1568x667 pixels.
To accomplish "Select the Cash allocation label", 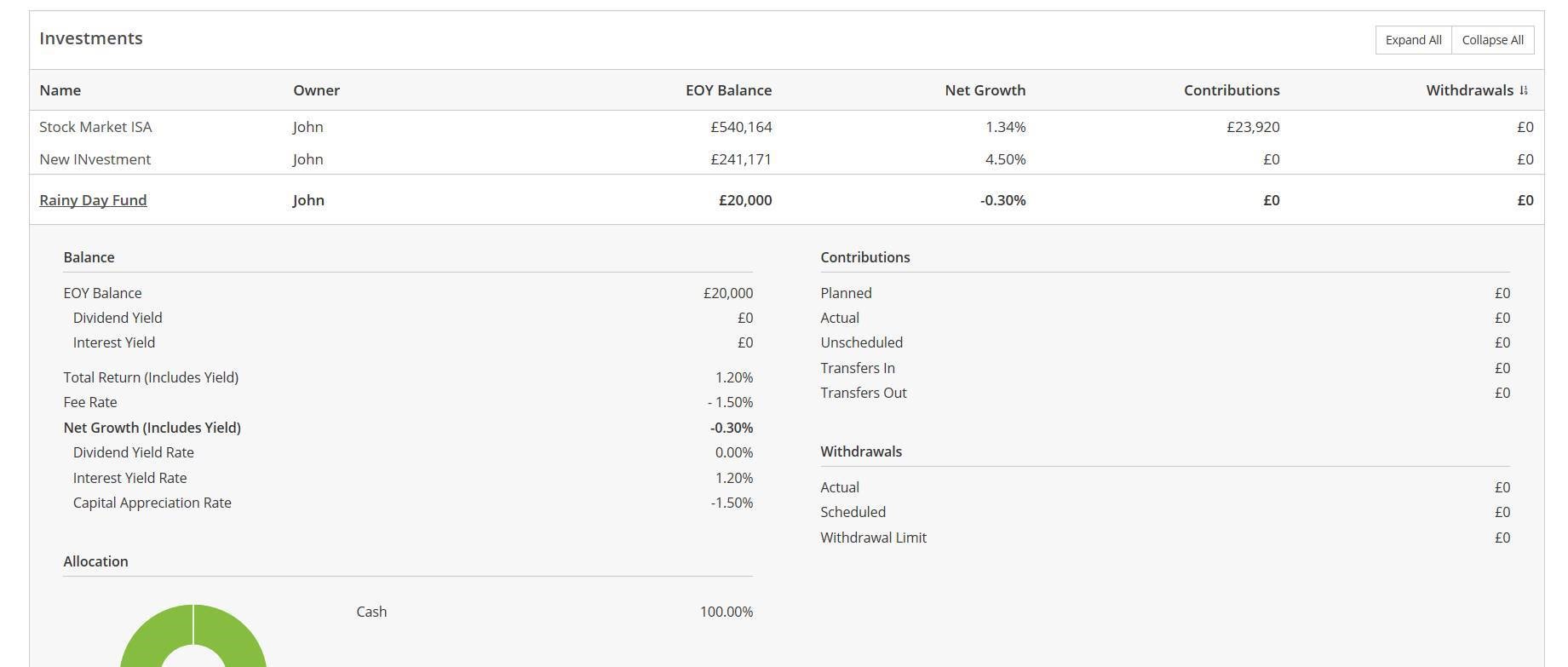I will 371,612.
